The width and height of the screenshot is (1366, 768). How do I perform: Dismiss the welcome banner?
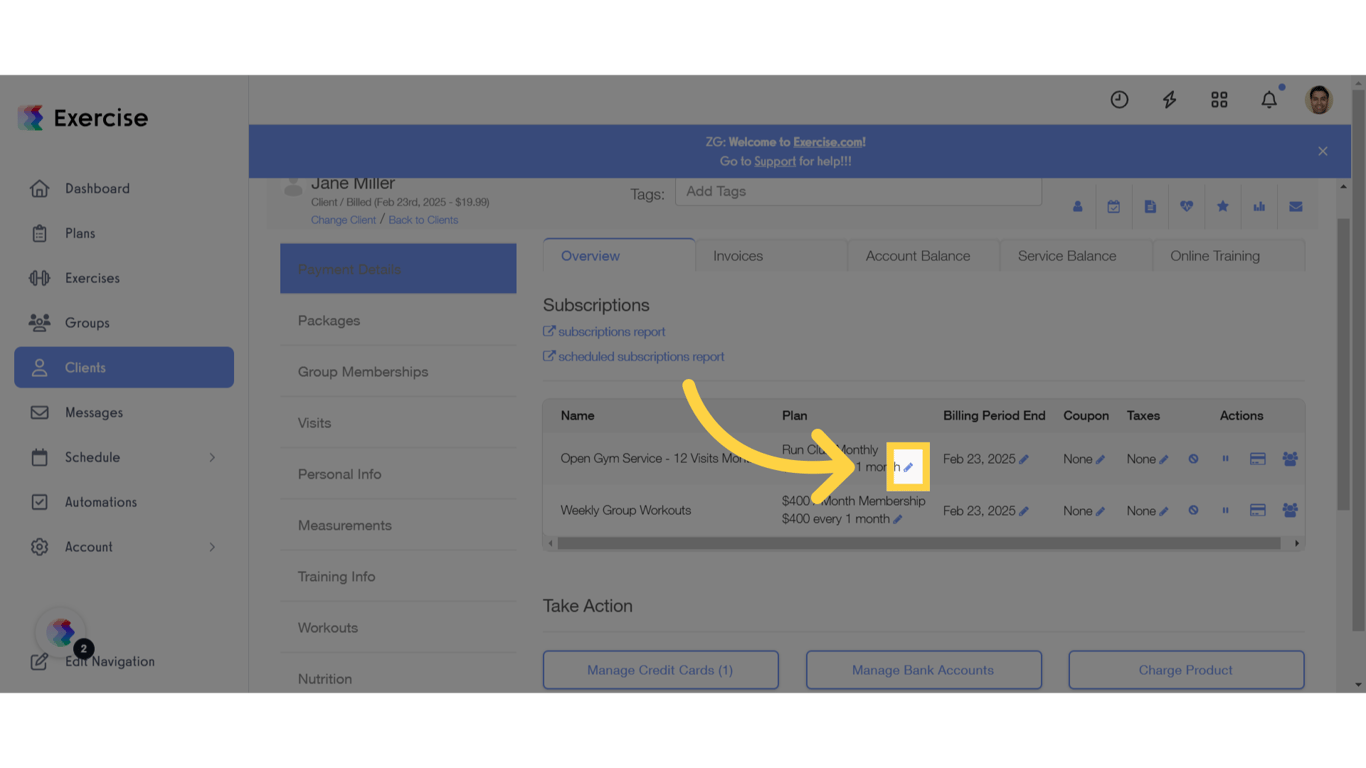[1323, 151]
